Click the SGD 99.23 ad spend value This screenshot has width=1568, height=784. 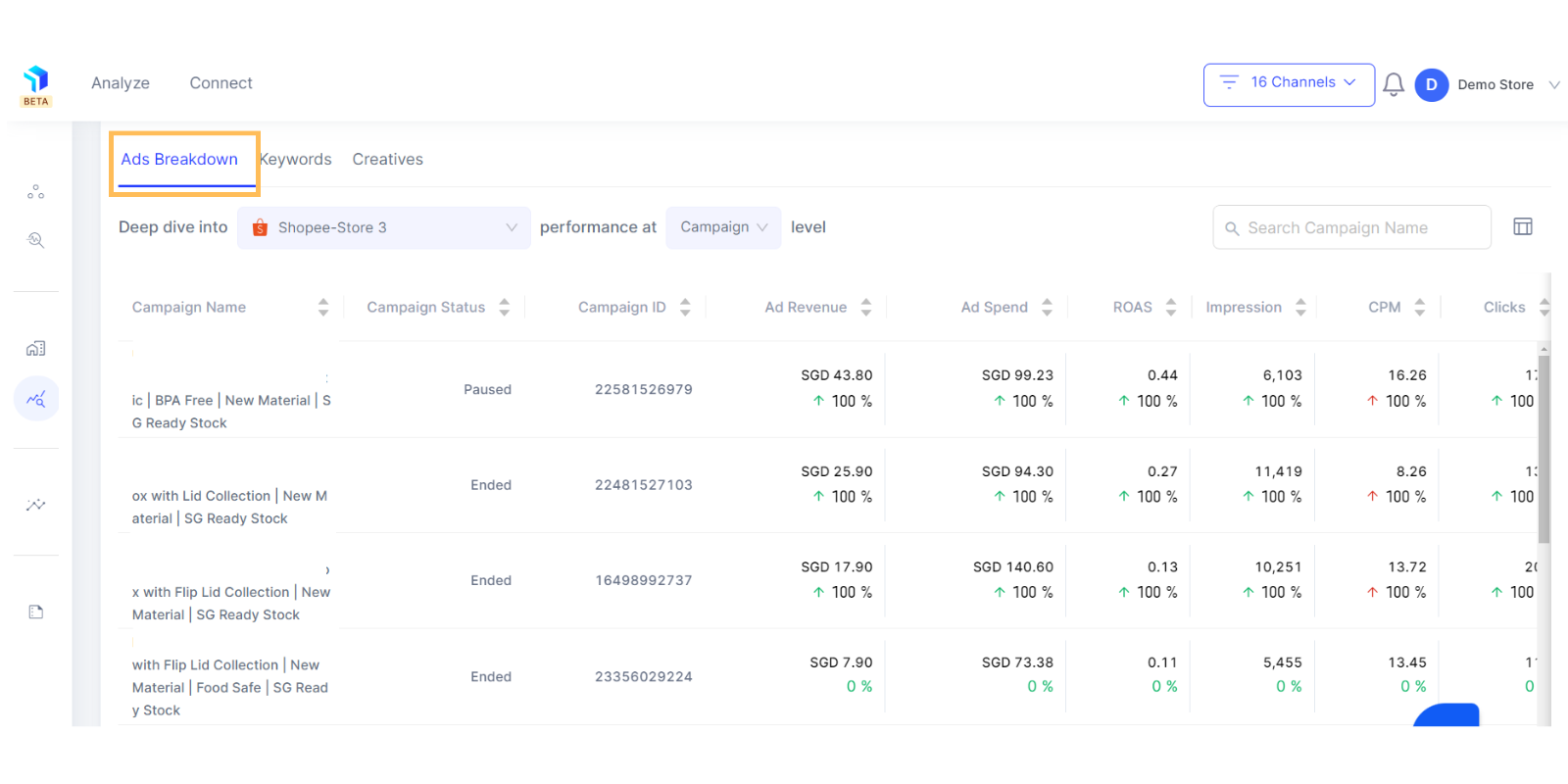click(1017, 375)
